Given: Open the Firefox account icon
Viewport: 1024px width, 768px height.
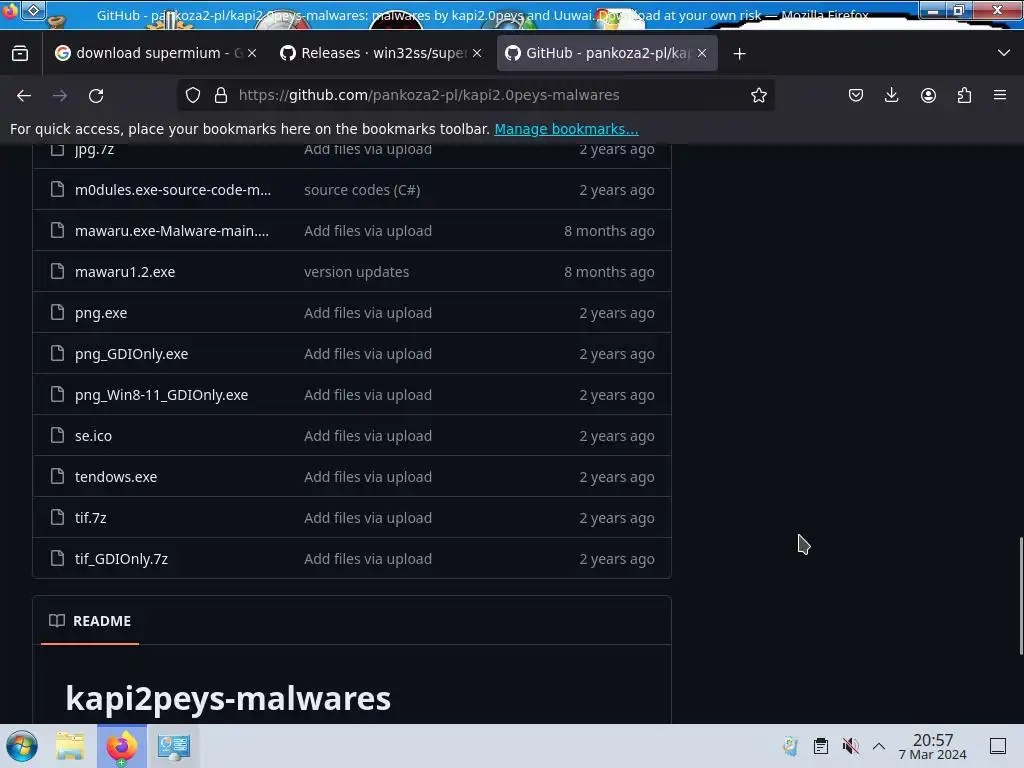Looking at the screenshot, I should click(928, 95).
